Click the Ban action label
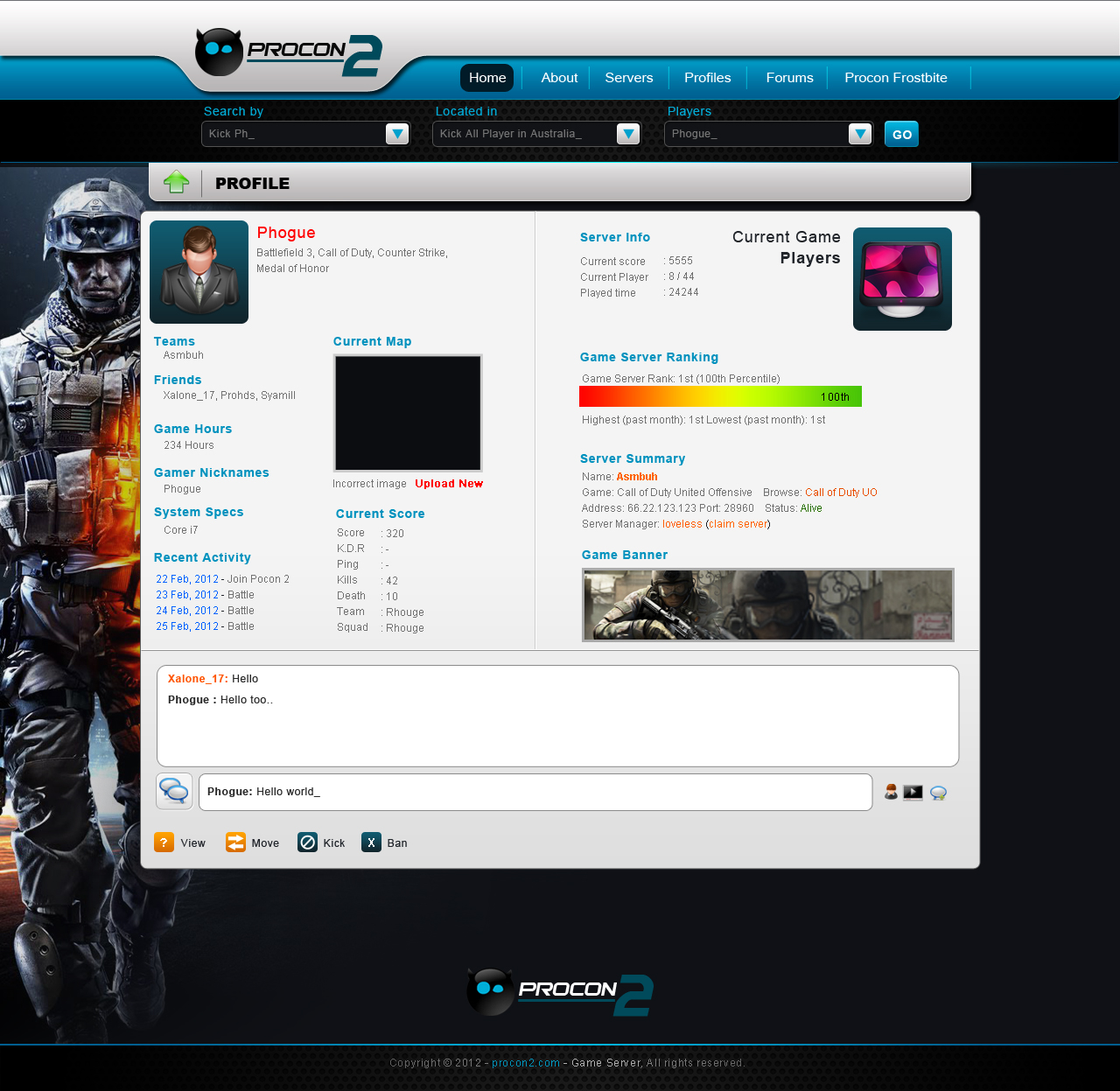The height and width of the screenshot is (1091, 1120). pos(397,843)
